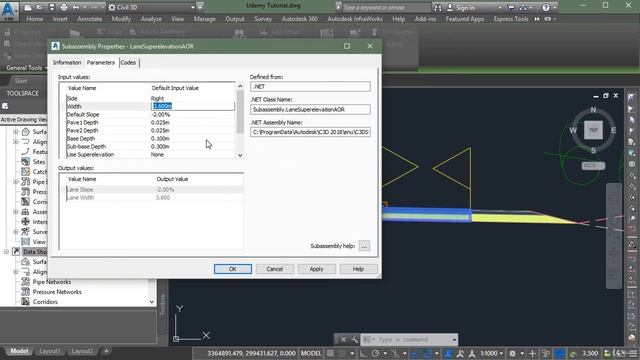Select the Sites tree item
The image size is (640, 360).
(x=39, y=162)
